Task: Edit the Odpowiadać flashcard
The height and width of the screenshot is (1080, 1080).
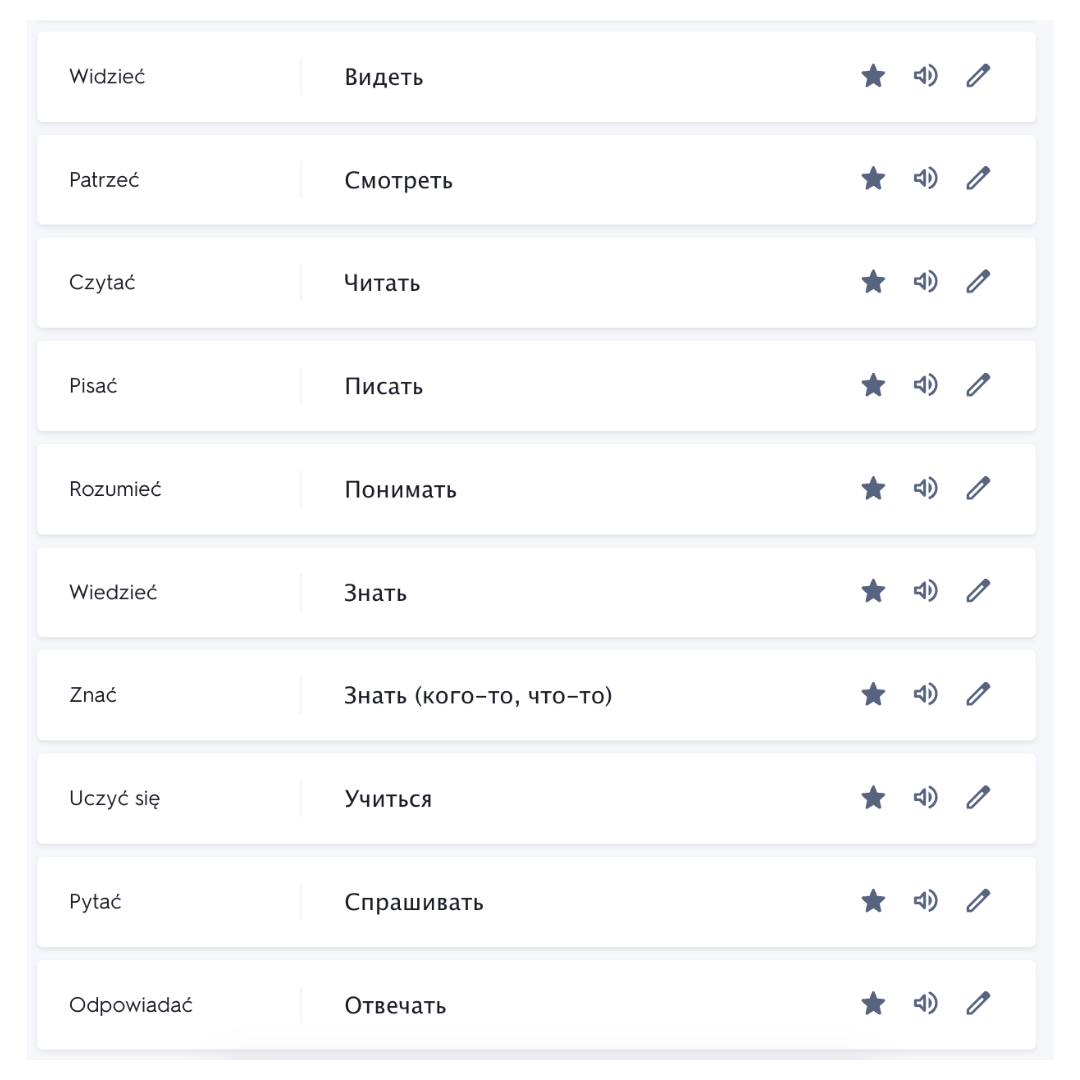Action: [x=978, y=1004]
